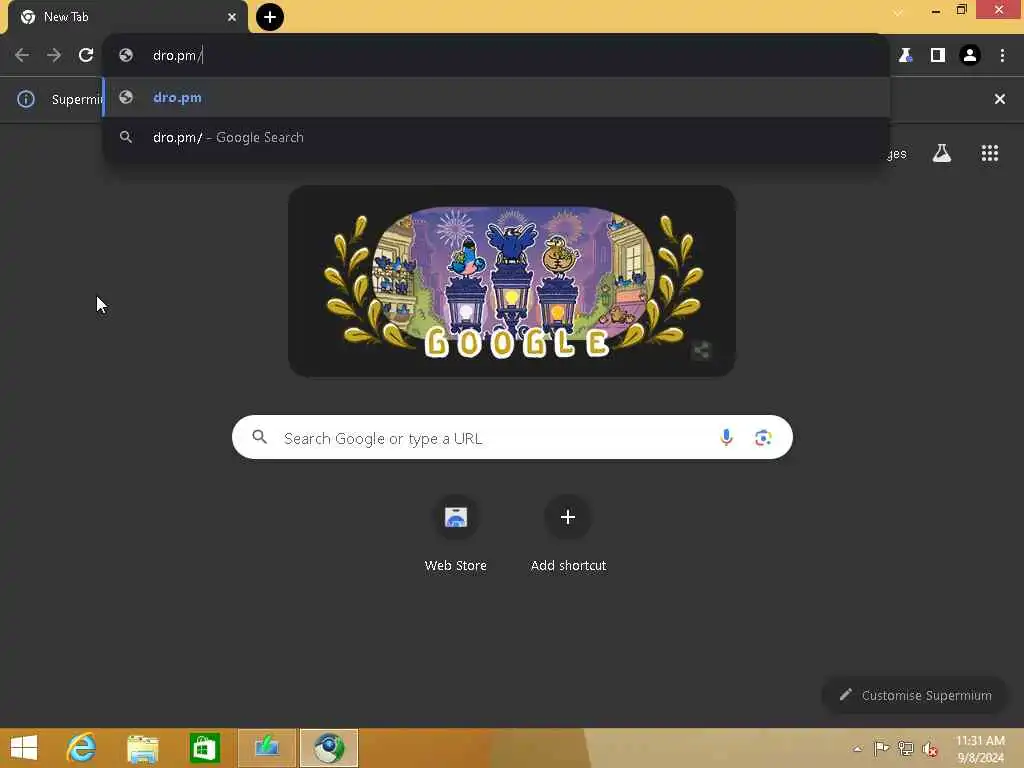Open the profile avatar menu

(970, 56)
